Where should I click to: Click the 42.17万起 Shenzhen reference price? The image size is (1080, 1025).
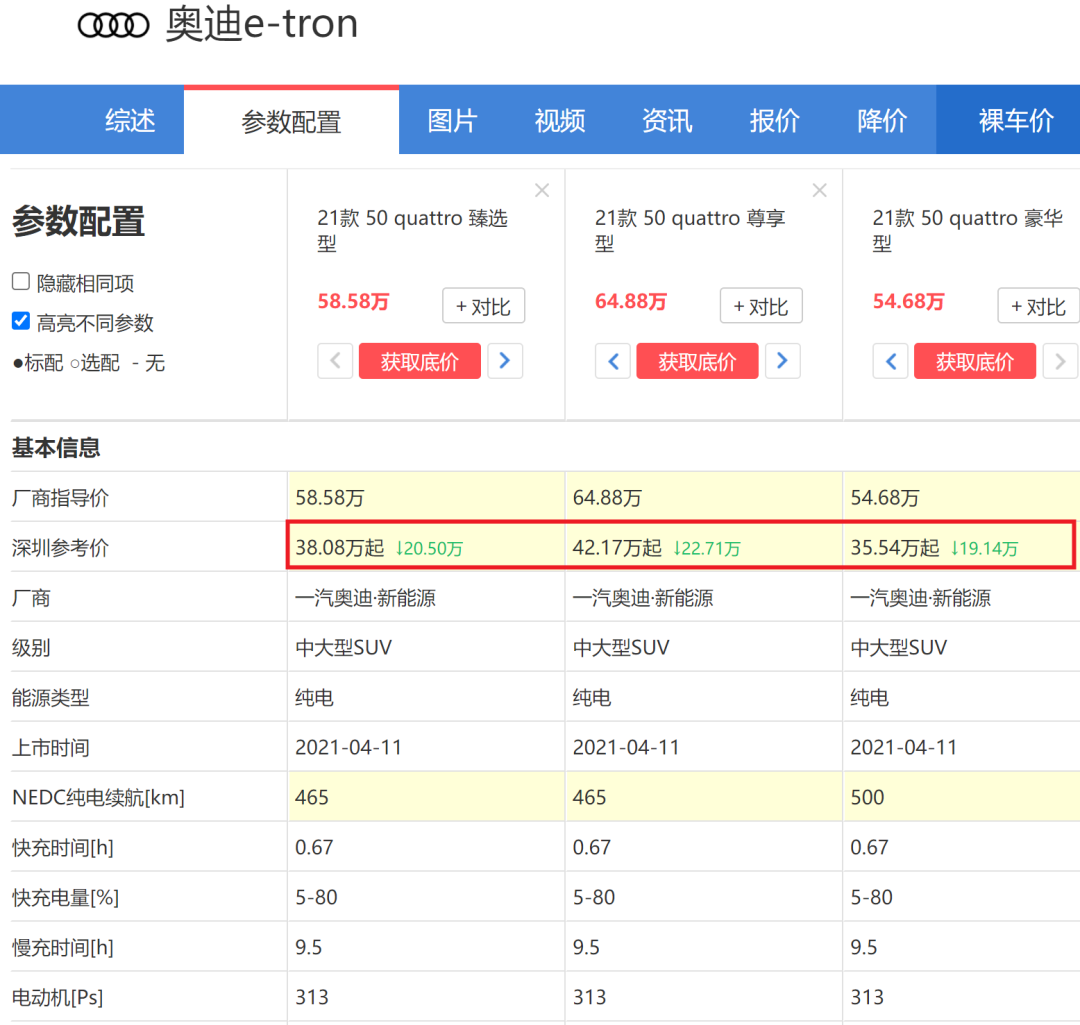pos(617,548)
